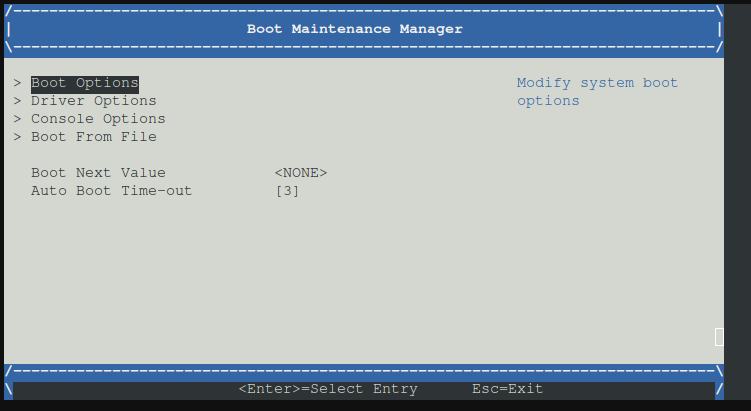Click the arrow beside Boot From File

(x=18, y=137)
